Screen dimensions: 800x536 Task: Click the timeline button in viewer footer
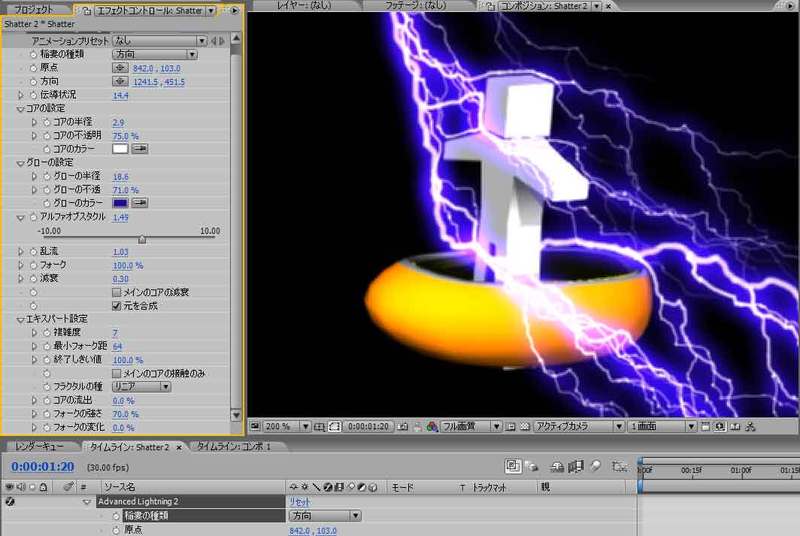pos(735,426)
